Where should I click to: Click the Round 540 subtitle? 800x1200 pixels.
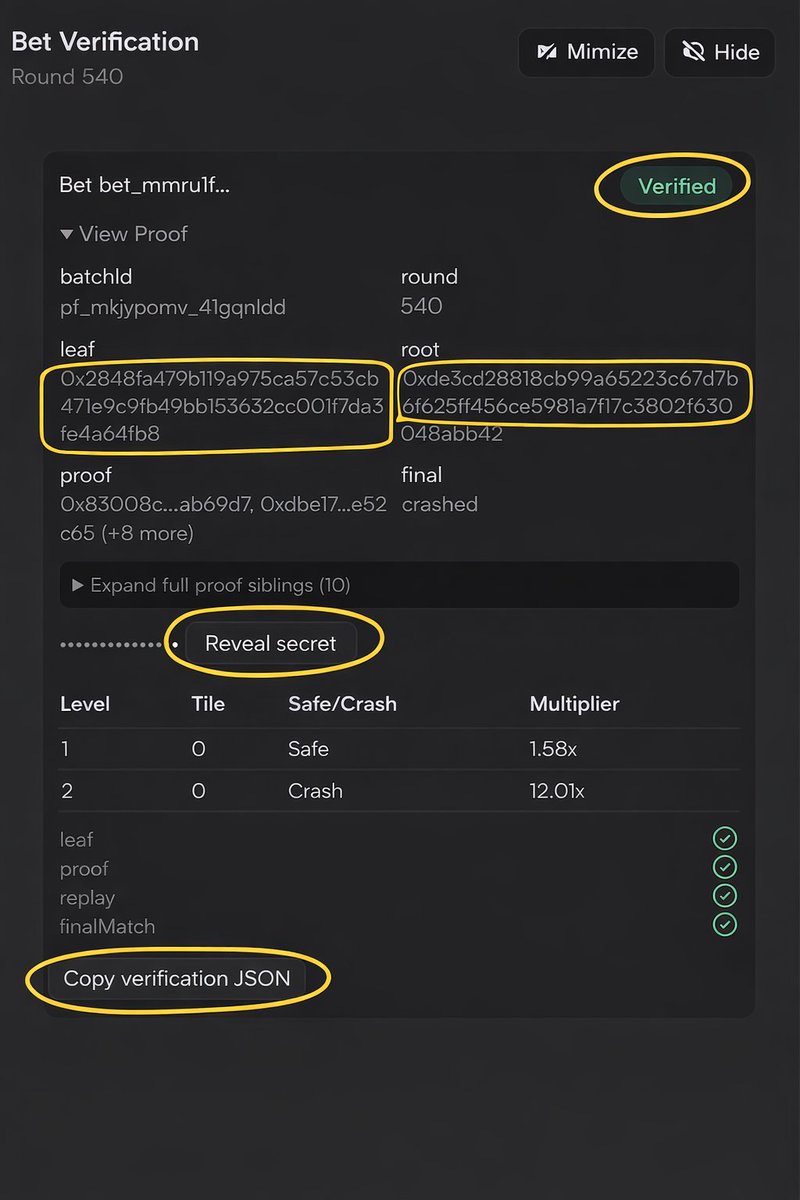(67, 76)
